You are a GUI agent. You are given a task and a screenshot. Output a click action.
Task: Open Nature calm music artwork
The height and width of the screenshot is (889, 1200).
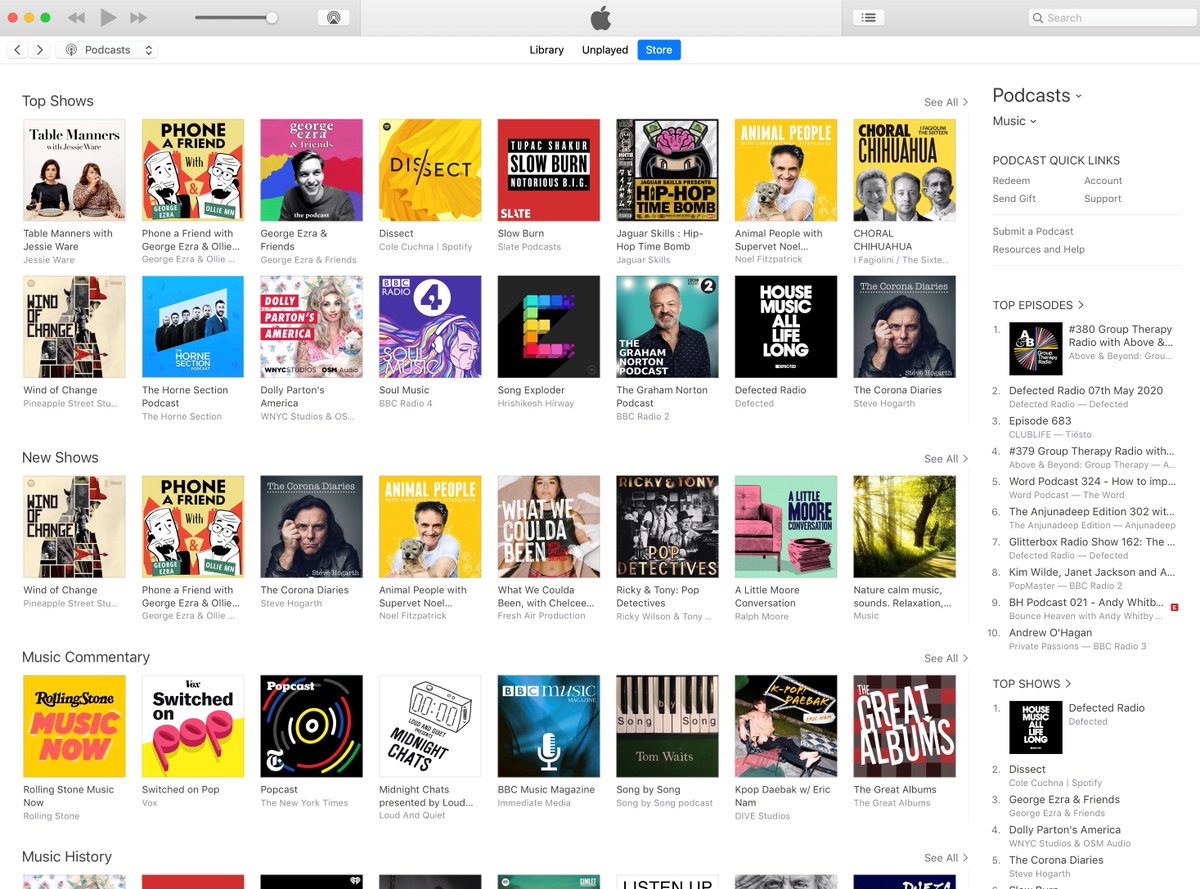click(904, 527)
